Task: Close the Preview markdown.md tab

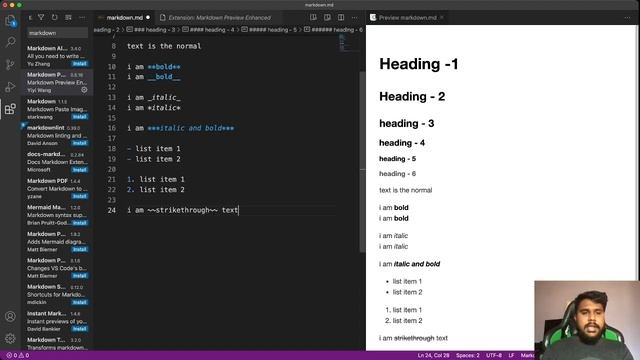Action: pos(442,18)
